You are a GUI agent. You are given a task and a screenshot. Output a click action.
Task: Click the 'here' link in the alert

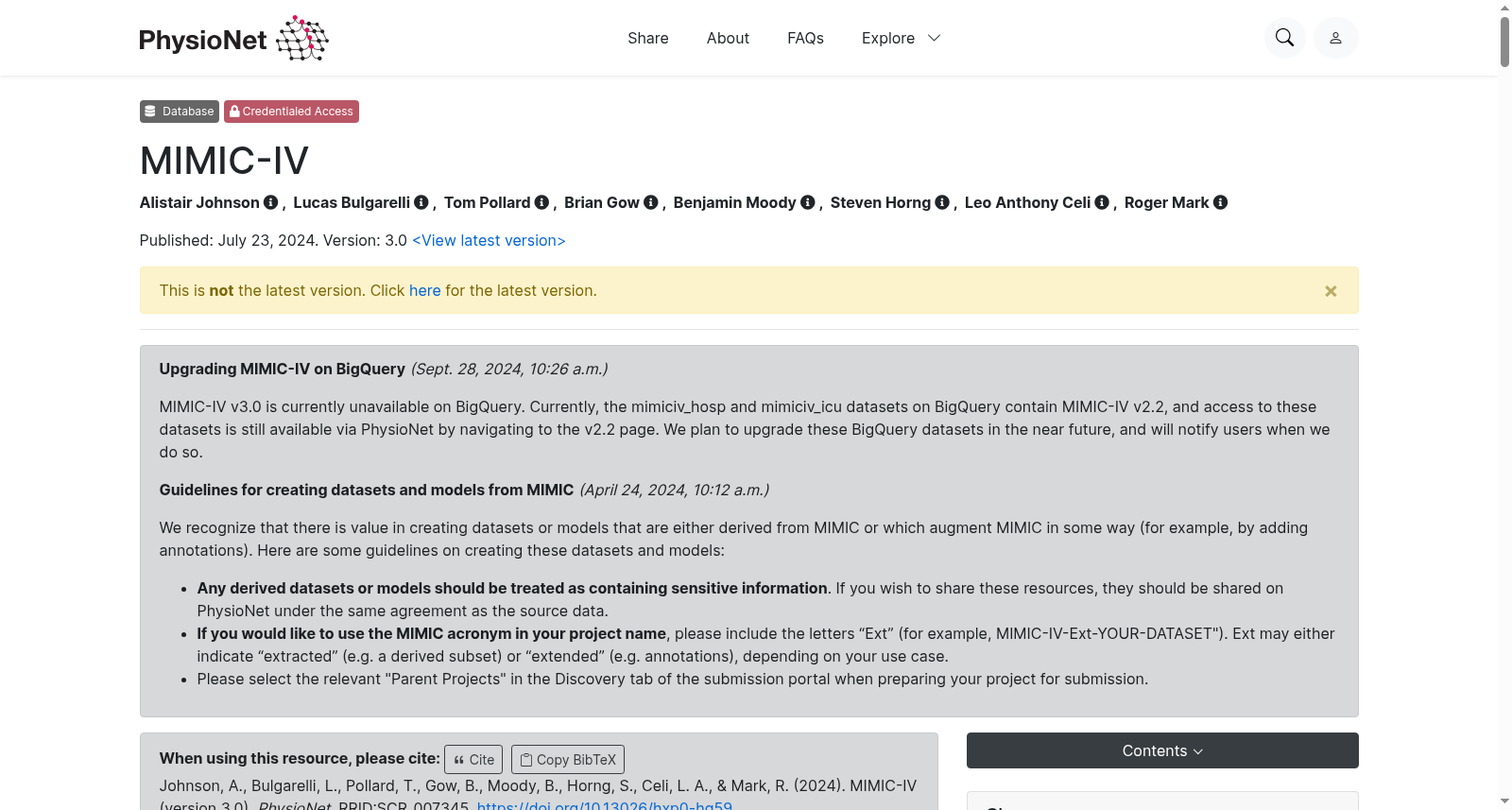(x=424, y=290)
